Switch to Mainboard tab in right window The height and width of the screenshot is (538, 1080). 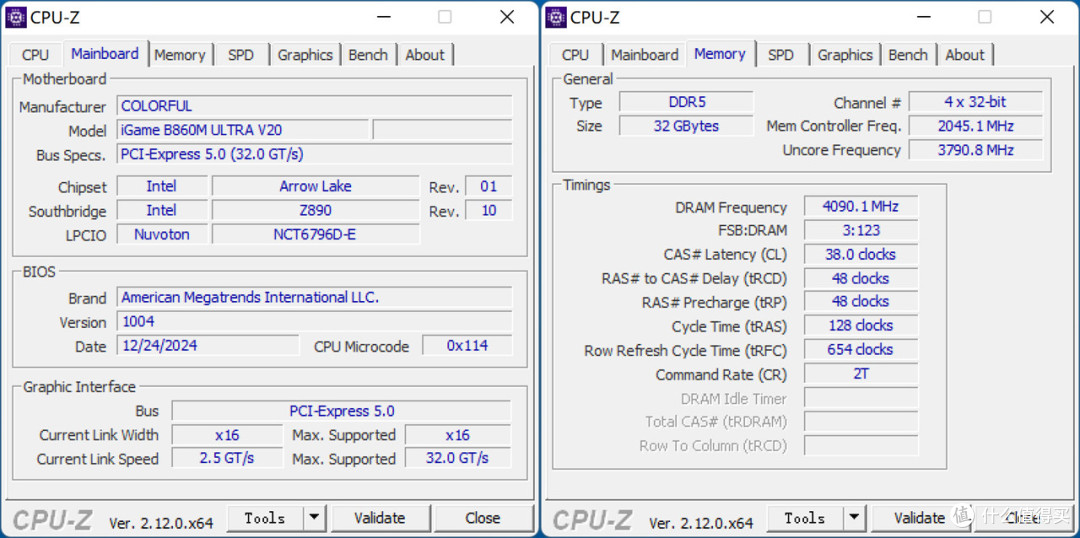(645, 55)
